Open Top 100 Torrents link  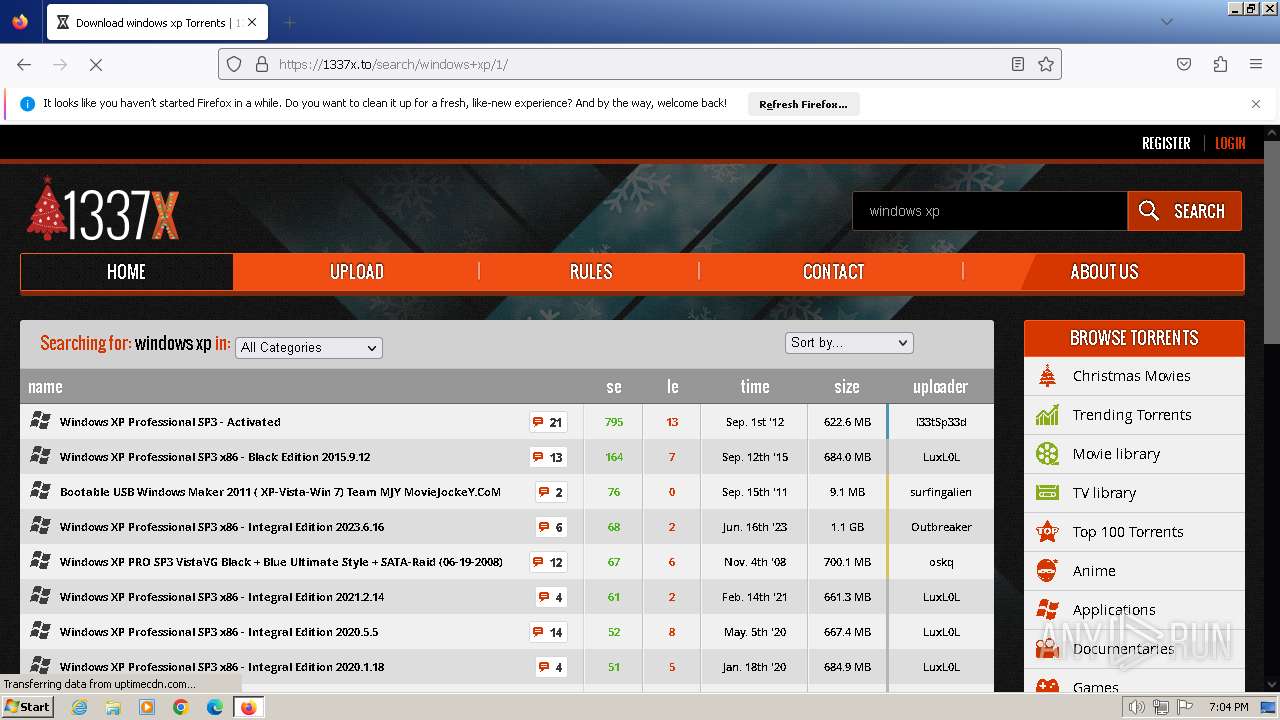pyautogui.click(x=1128, y=532)
